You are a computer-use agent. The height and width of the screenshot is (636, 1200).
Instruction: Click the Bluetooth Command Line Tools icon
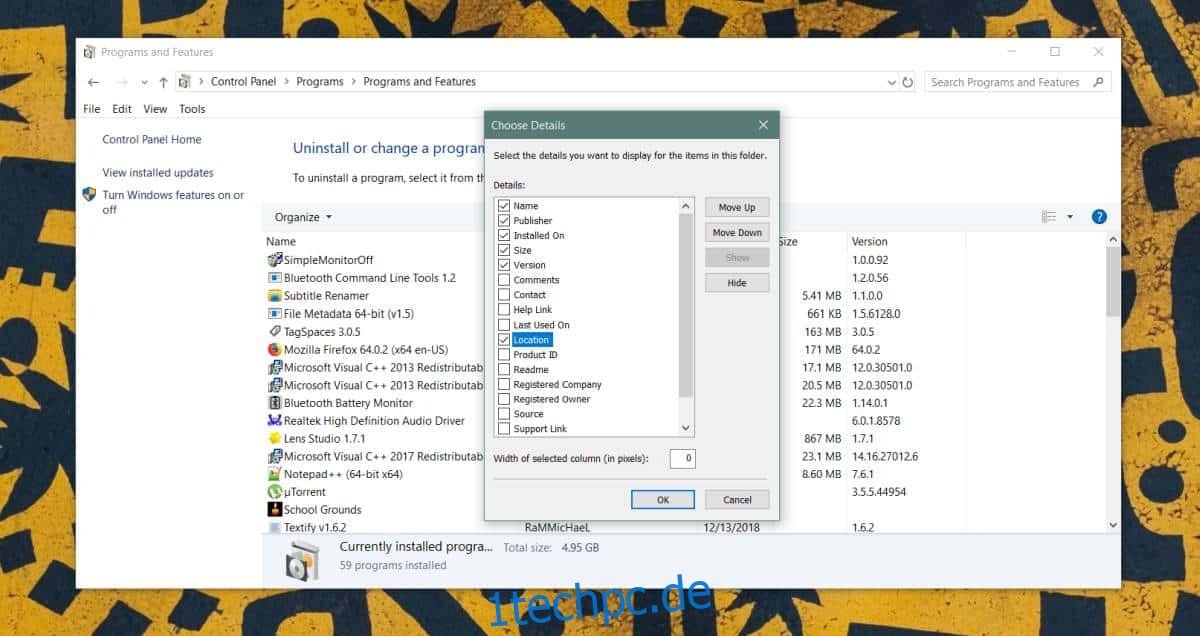(x=275, y=278)
